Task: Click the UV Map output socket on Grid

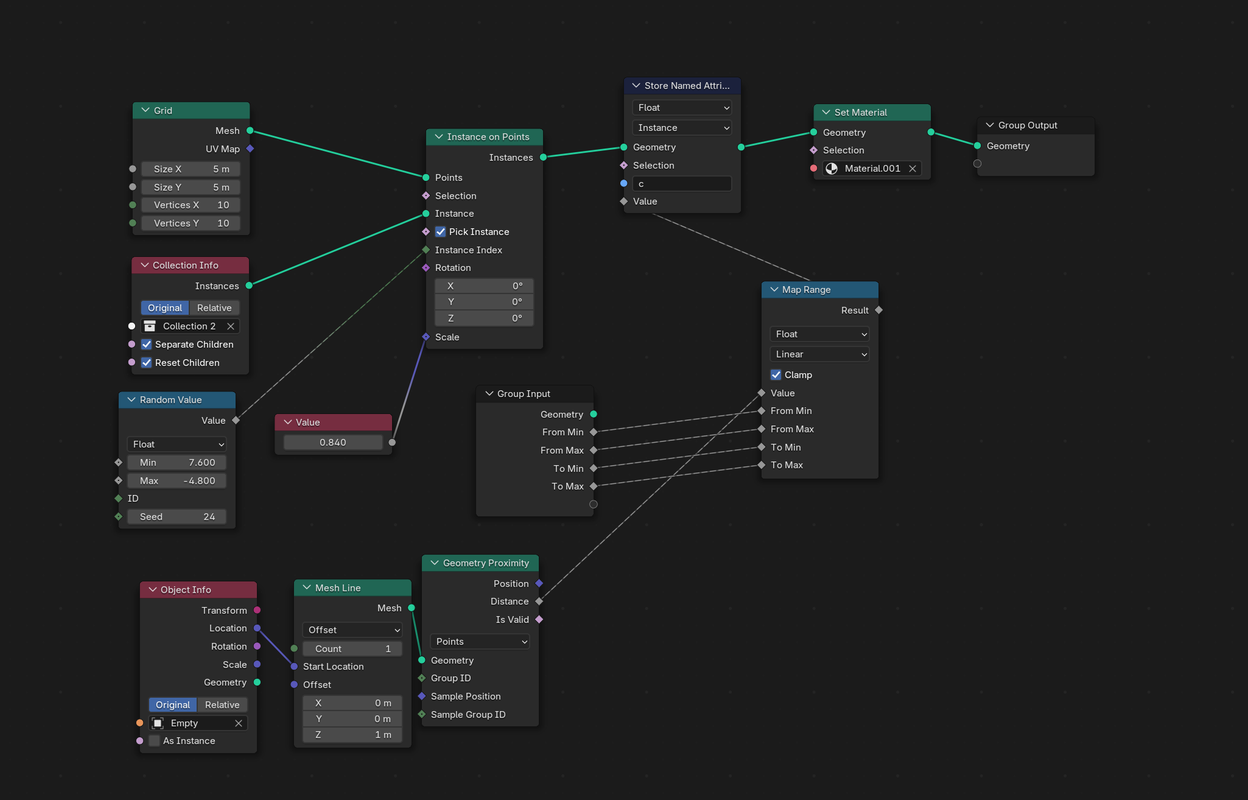Action: coord(250,149)
